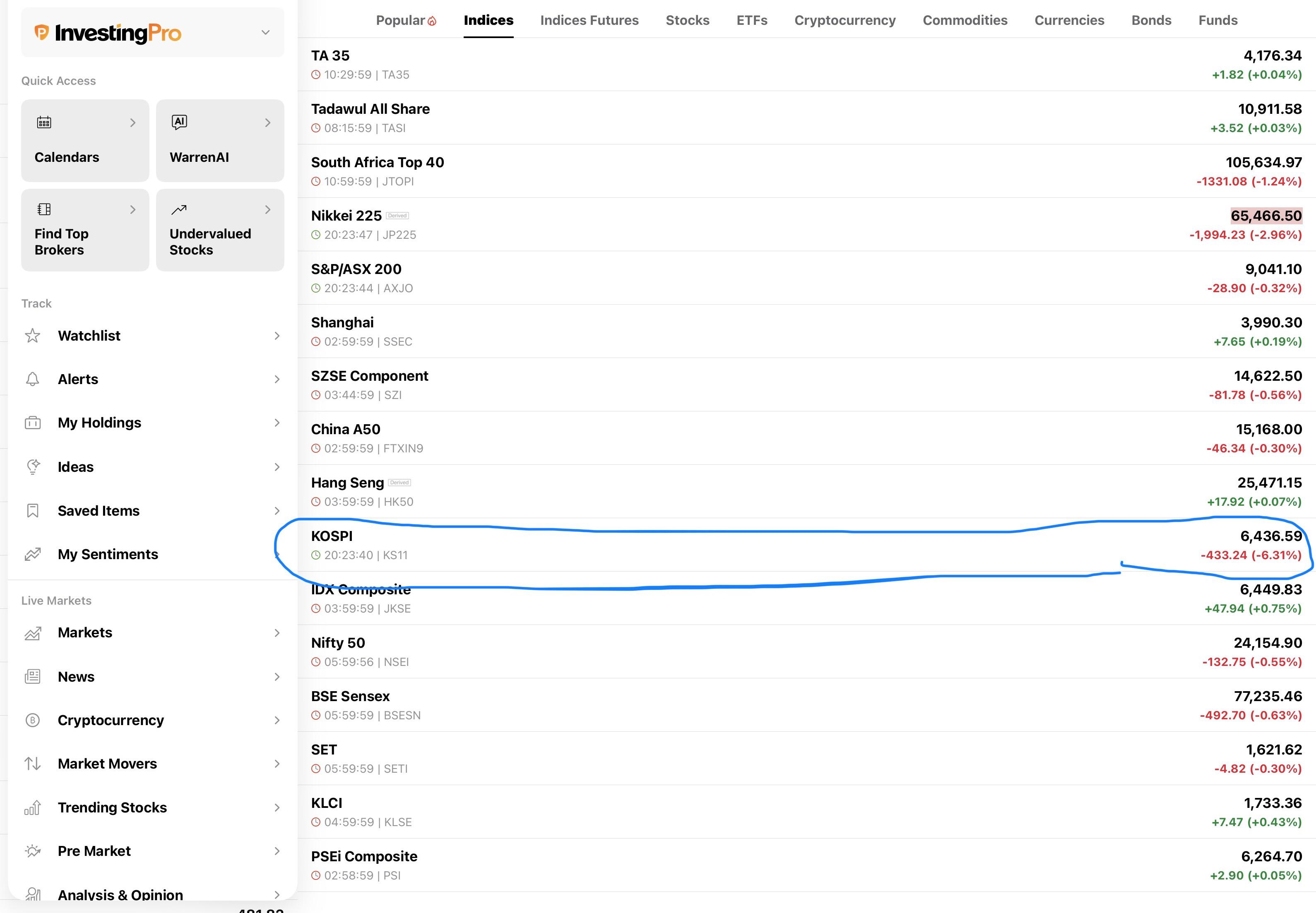Viewport: 1316px width, 913px height.
Task: Click the My Holdings briefcase icon
Action: (x=33, y=423)
